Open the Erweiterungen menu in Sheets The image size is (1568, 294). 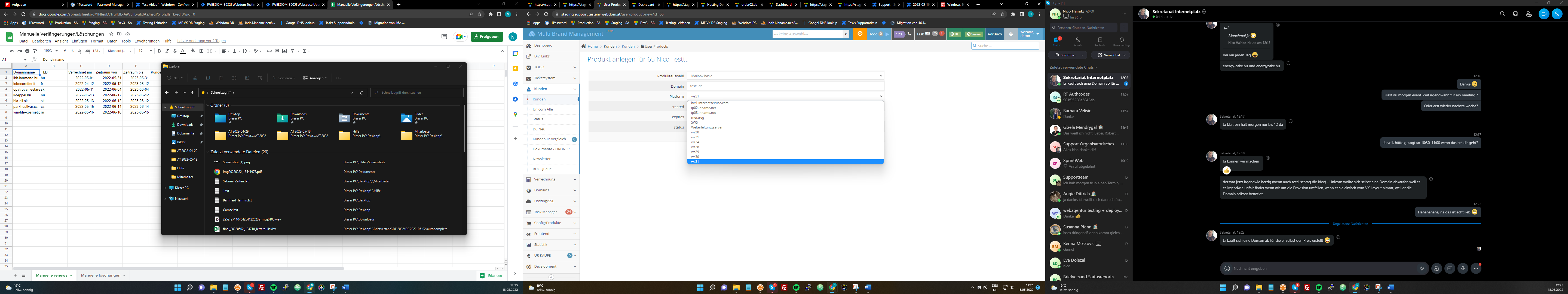point(147,41)
